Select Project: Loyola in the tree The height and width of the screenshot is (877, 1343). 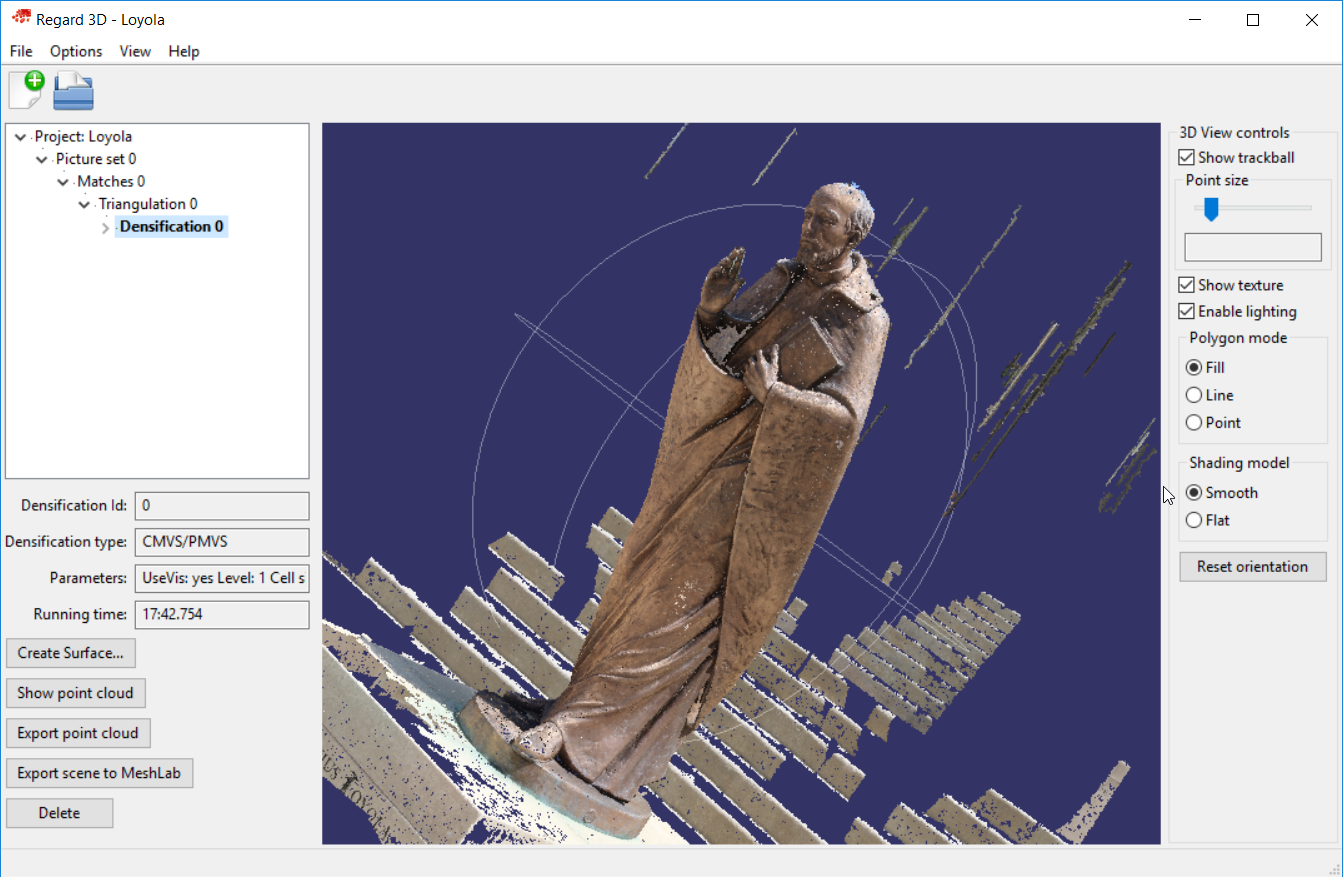83,137
